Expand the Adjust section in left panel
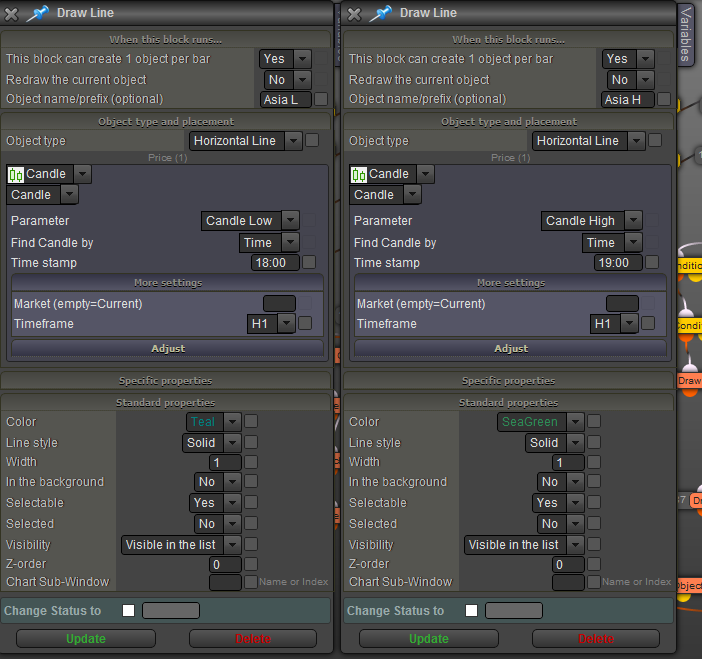702x659 pixels. pyautogui.click(x=167, y=348)
